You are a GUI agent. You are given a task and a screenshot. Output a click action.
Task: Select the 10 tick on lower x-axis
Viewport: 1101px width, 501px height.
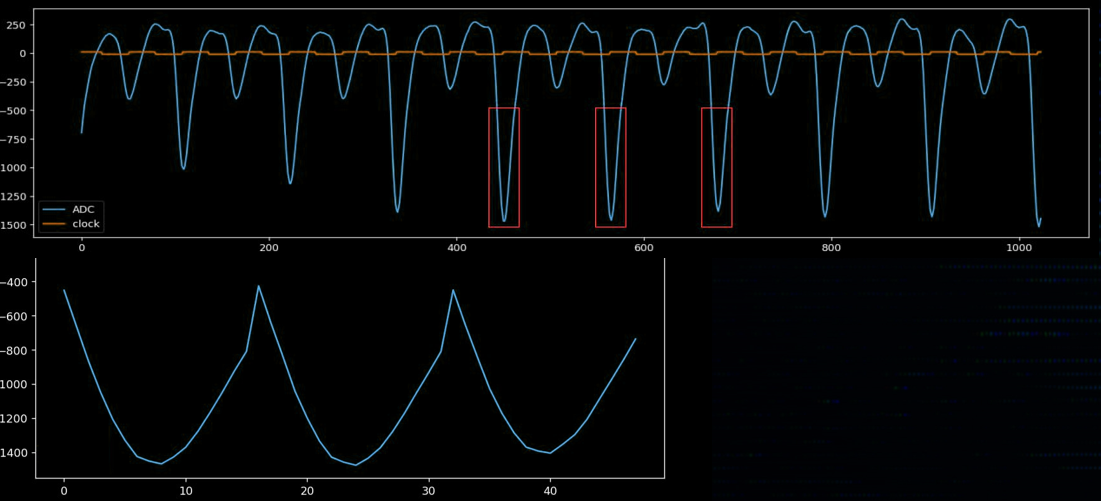tap(185, 491)
